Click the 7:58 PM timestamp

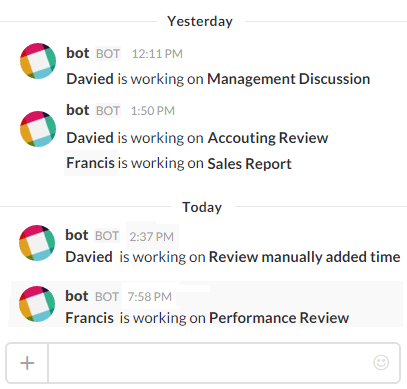149,296
